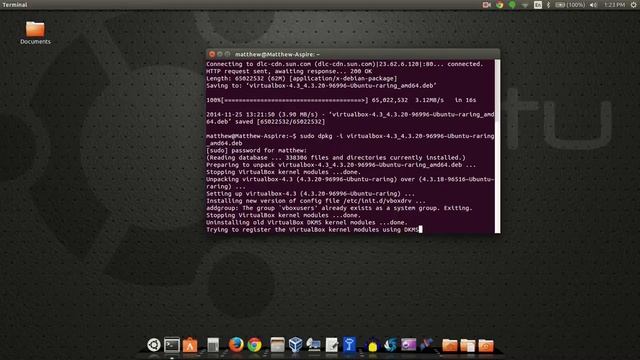Close the terminal window
This screenshot has height=360, width=640.
point(211,54)
